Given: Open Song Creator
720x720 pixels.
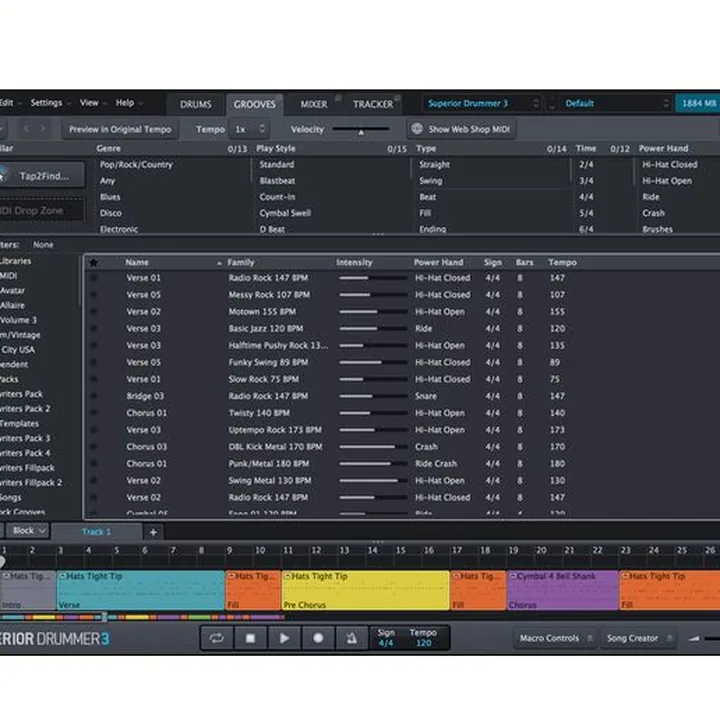Looking at the screenshot, I should (x=638, y=638).
